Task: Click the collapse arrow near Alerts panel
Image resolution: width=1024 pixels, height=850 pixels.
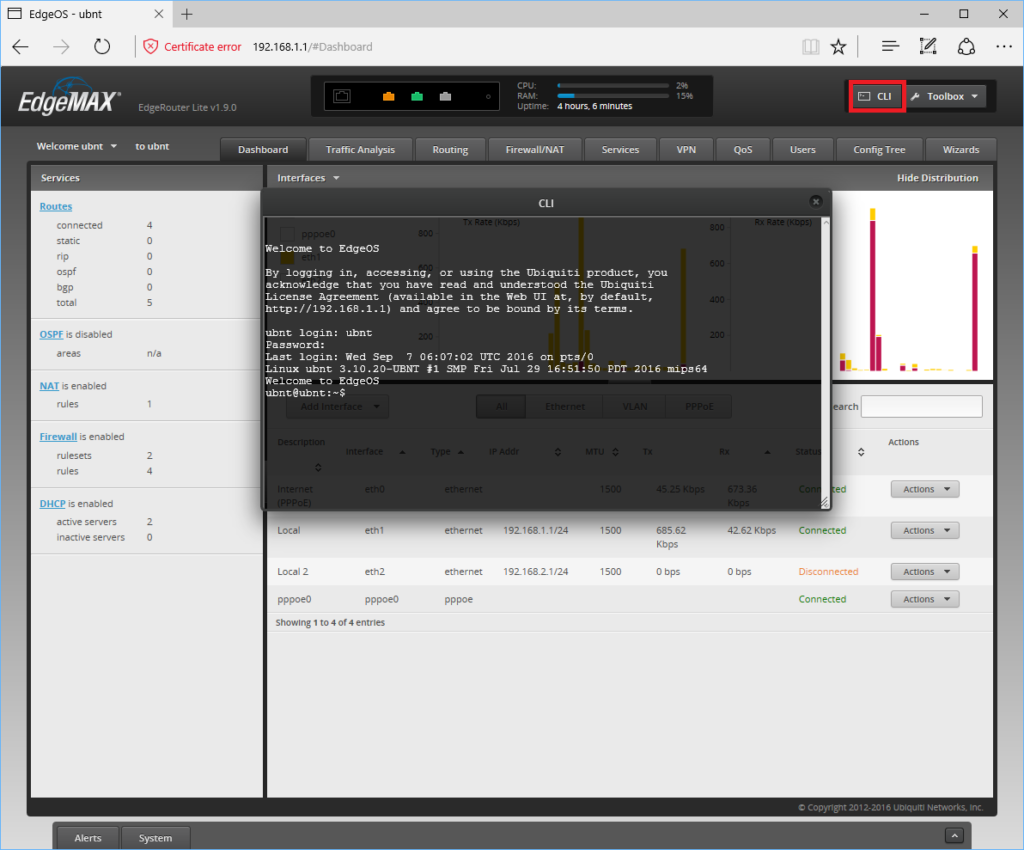Action: pos(954,834)
